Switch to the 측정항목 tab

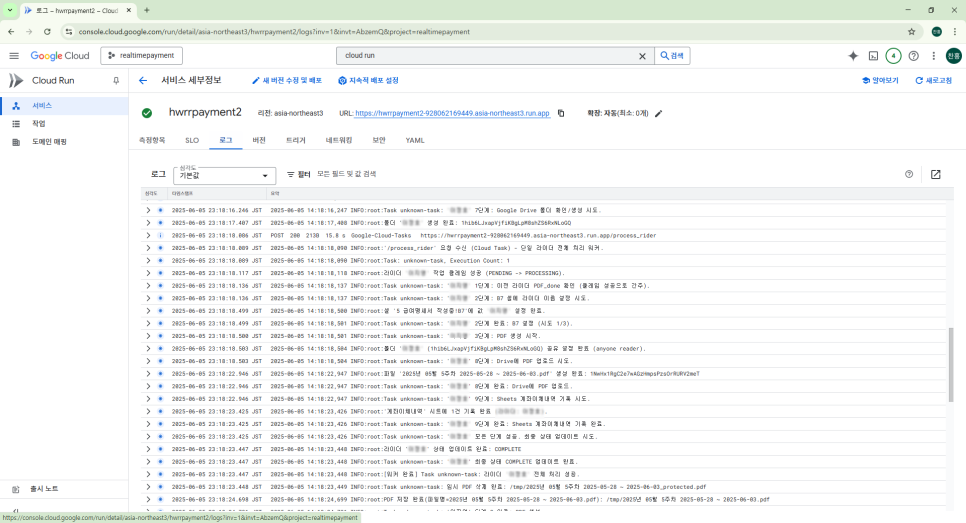click(152, 140)
